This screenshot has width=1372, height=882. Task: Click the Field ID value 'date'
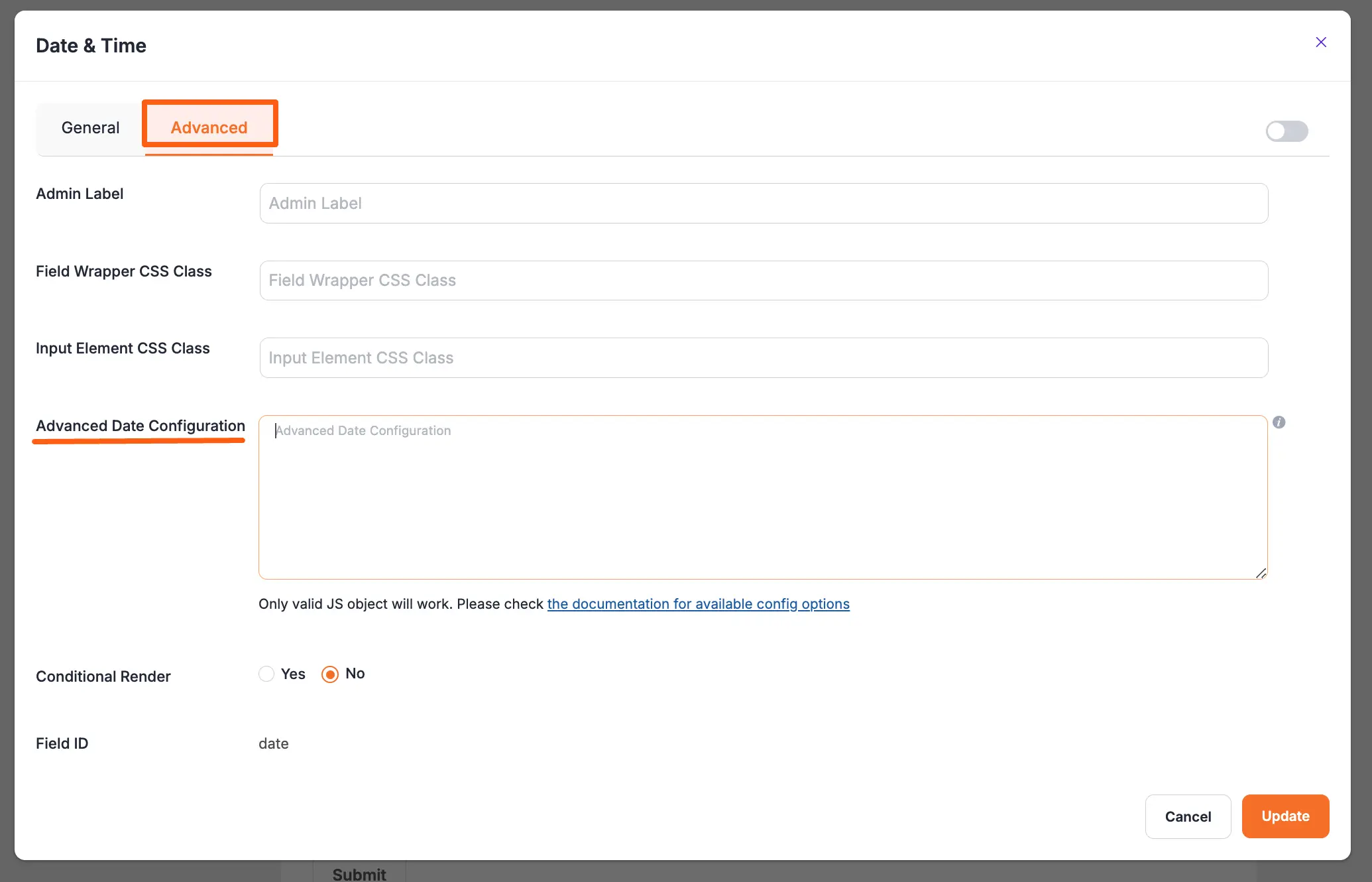coord(273,743)
